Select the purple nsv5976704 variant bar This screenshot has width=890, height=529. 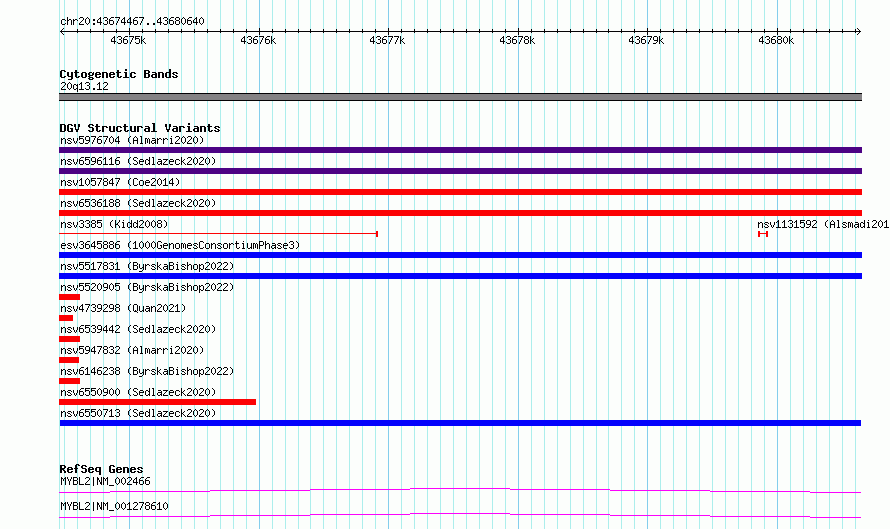(460, 150)
